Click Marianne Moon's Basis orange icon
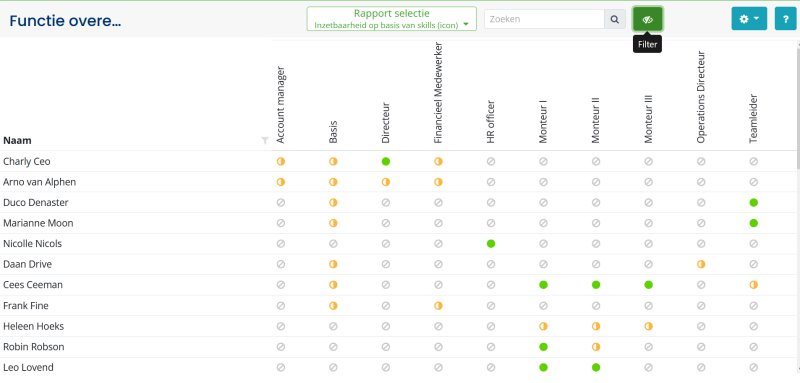 point(333,223)
